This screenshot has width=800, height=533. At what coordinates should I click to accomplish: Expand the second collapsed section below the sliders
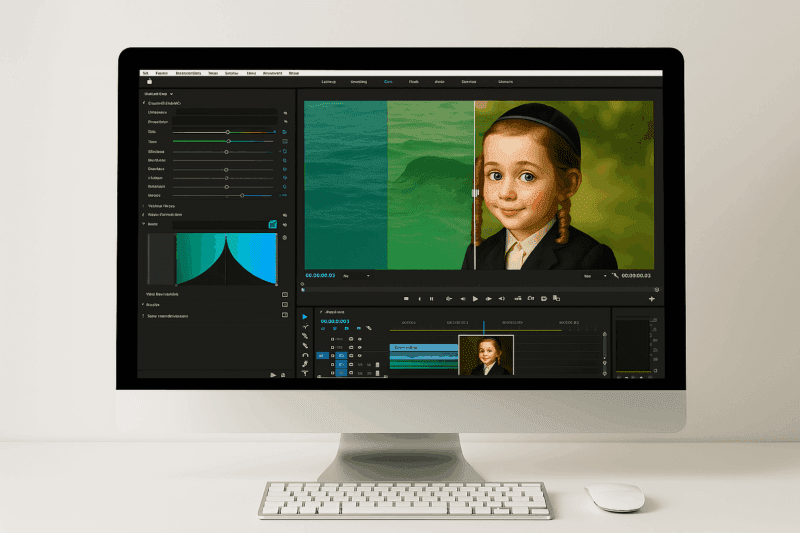[x=143, y=215]
